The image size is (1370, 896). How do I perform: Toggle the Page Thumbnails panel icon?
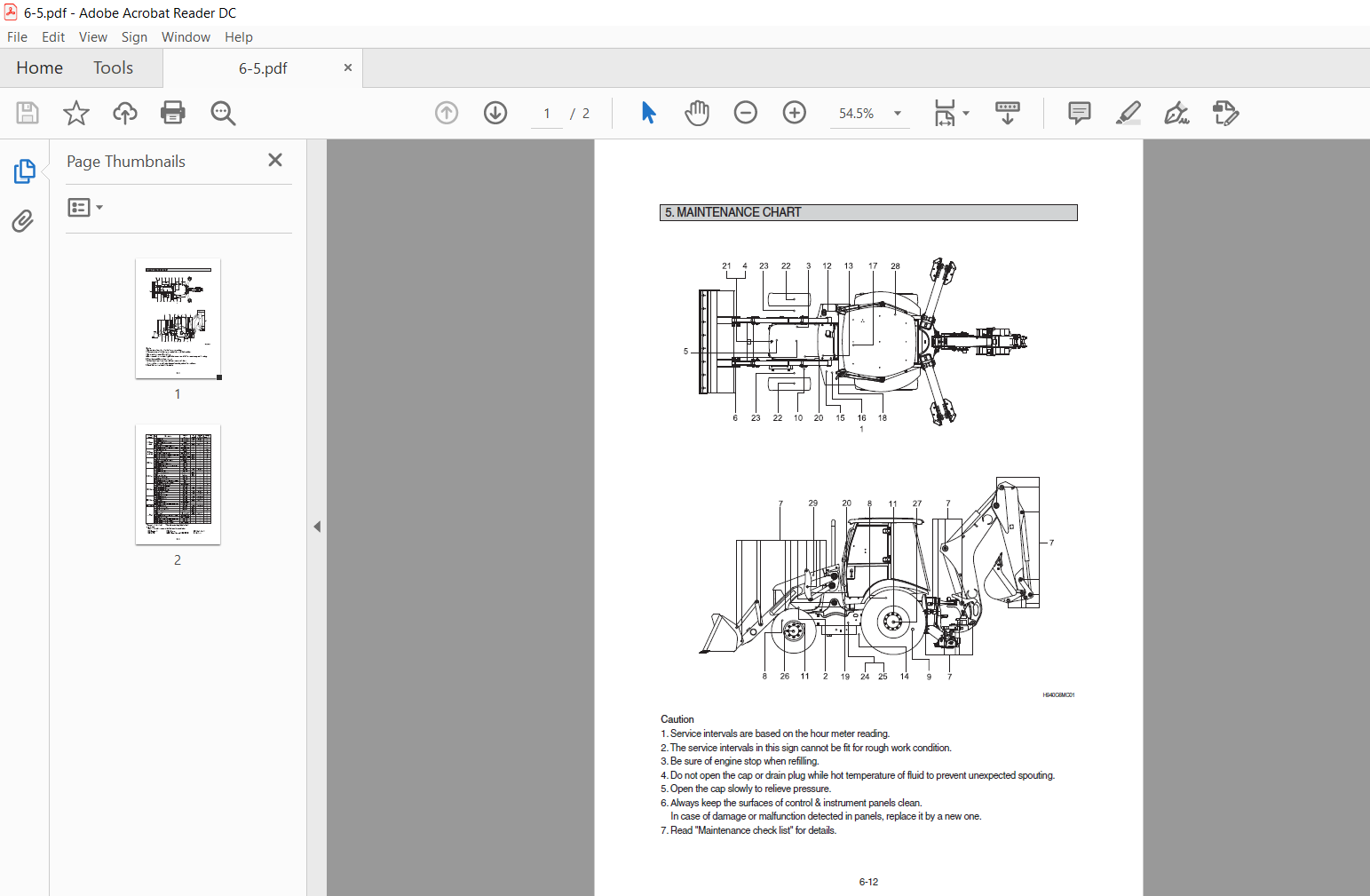point(24,171)
